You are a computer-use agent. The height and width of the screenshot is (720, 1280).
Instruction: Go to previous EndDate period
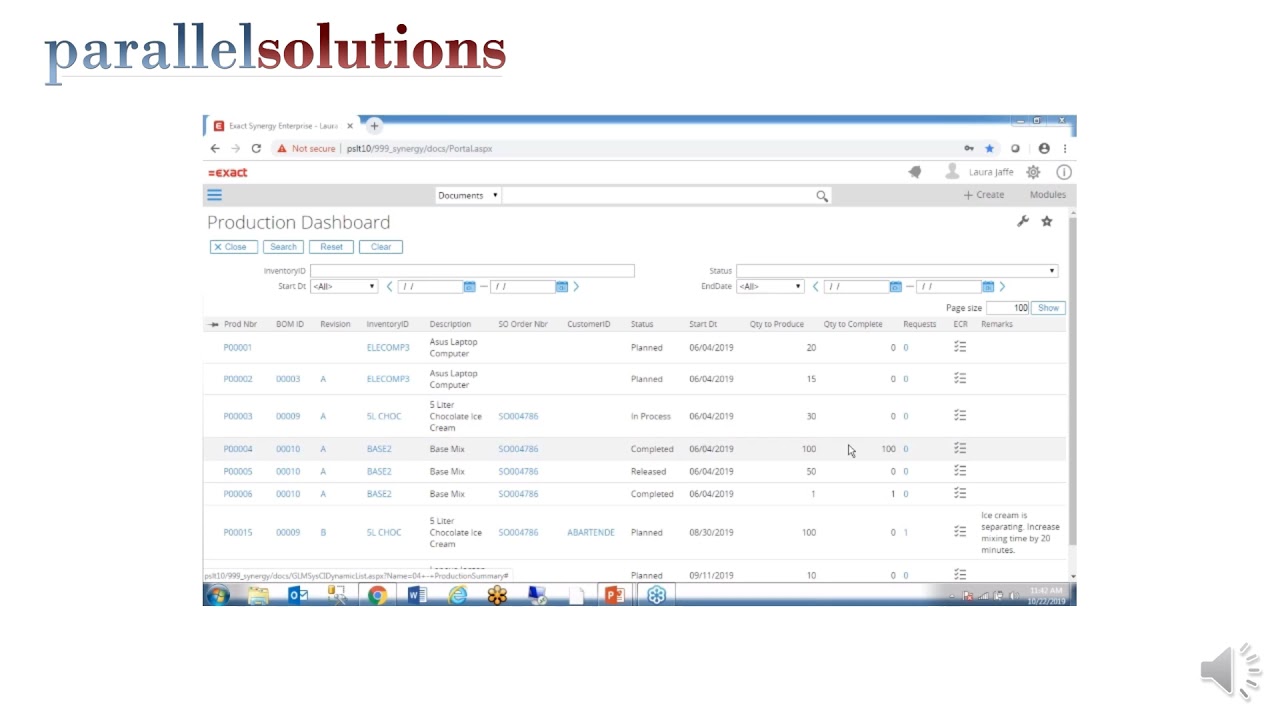tap(815, 287)
